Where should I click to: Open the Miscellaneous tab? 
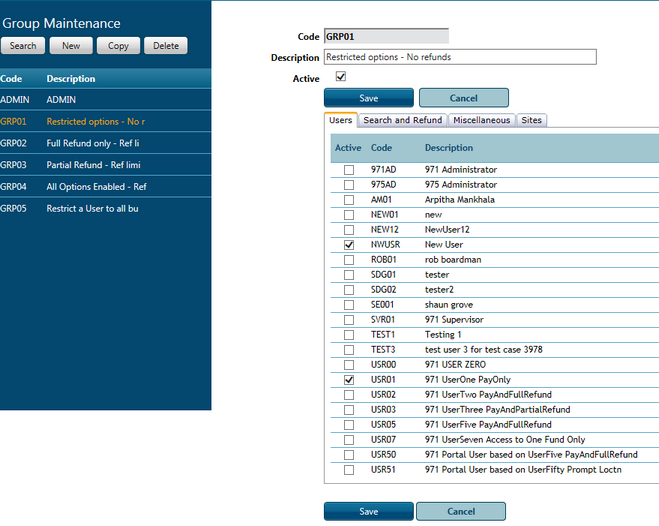[x=481, y=120]
